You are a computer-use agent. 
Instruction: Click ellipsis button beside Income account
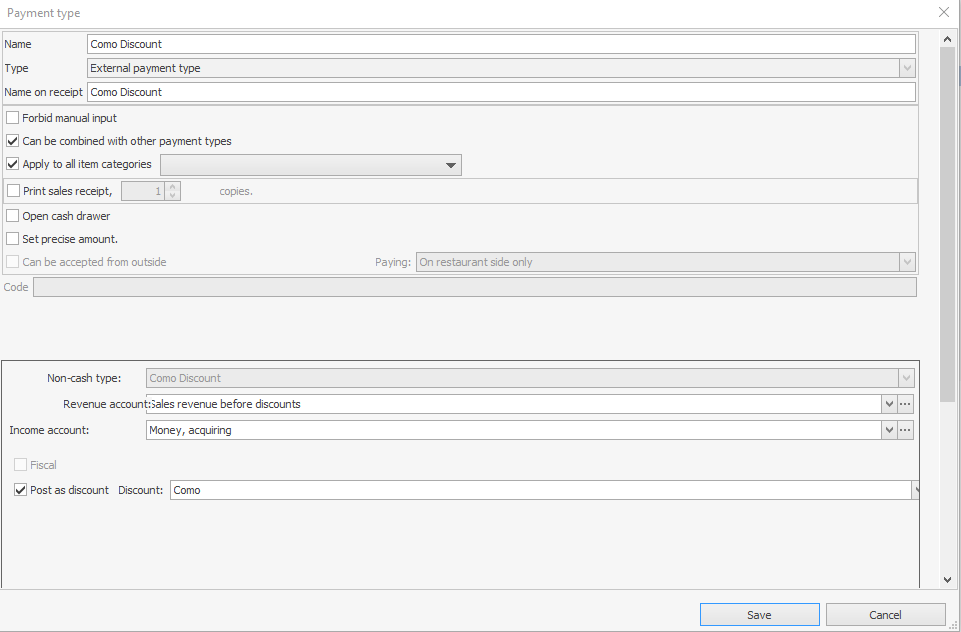click(906, 430)
